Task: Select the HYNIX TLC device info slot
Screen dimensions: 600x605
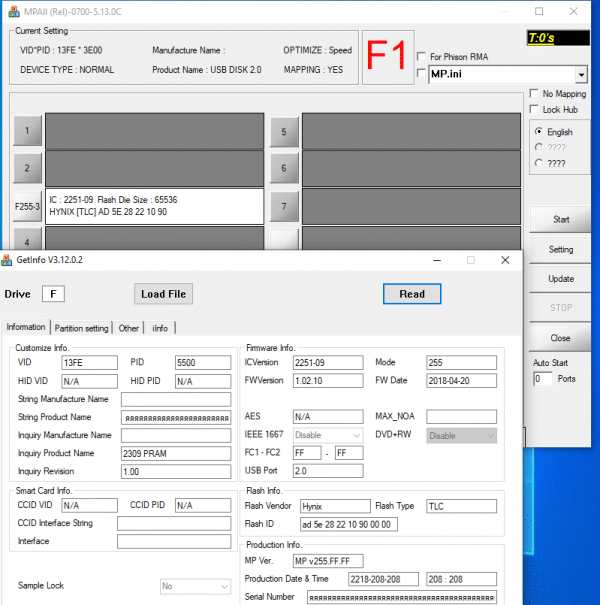Action: point(155,206)
